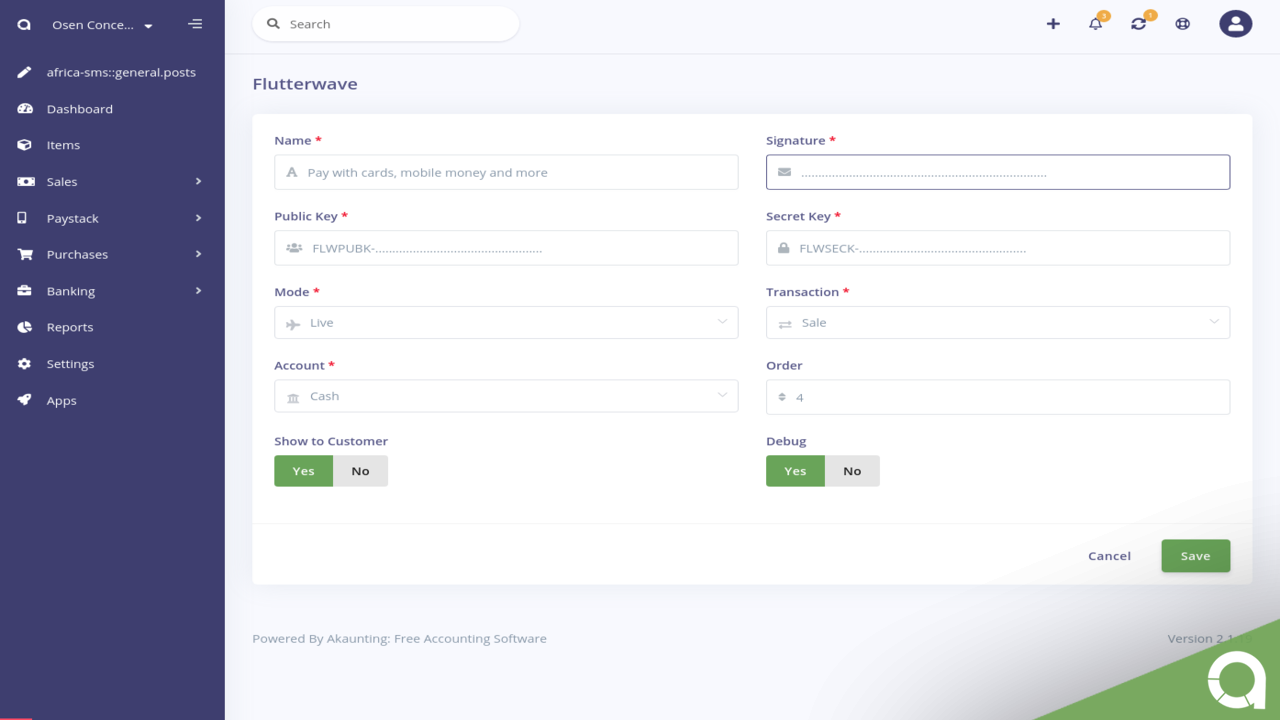This screenshot has width=1280, height=720.
Task: Open the Reports menu item
Action: [71, 326]
